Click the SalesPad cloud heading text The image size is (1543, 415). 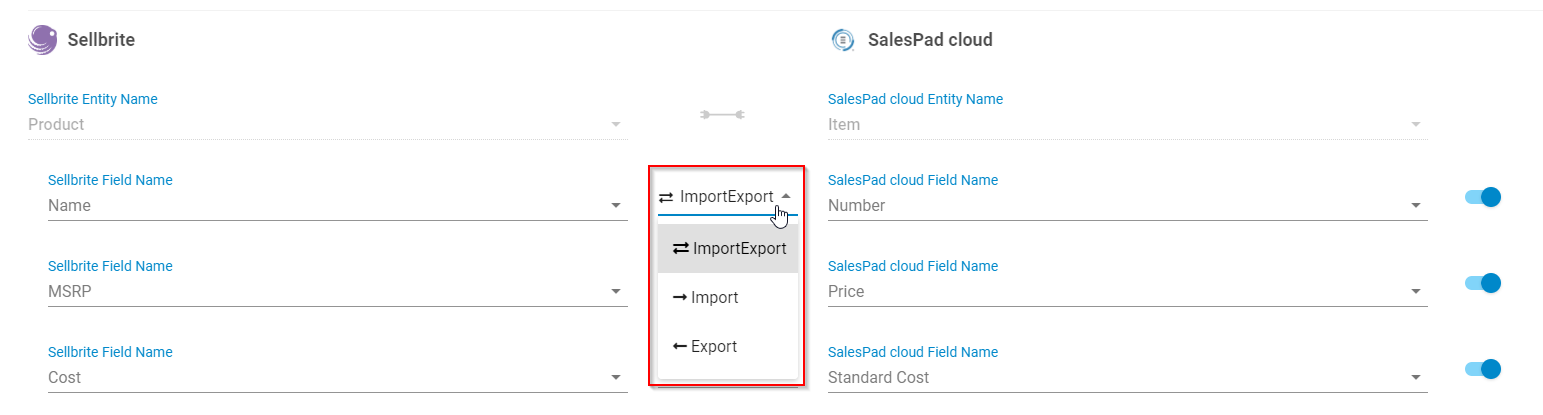point(930,40)
